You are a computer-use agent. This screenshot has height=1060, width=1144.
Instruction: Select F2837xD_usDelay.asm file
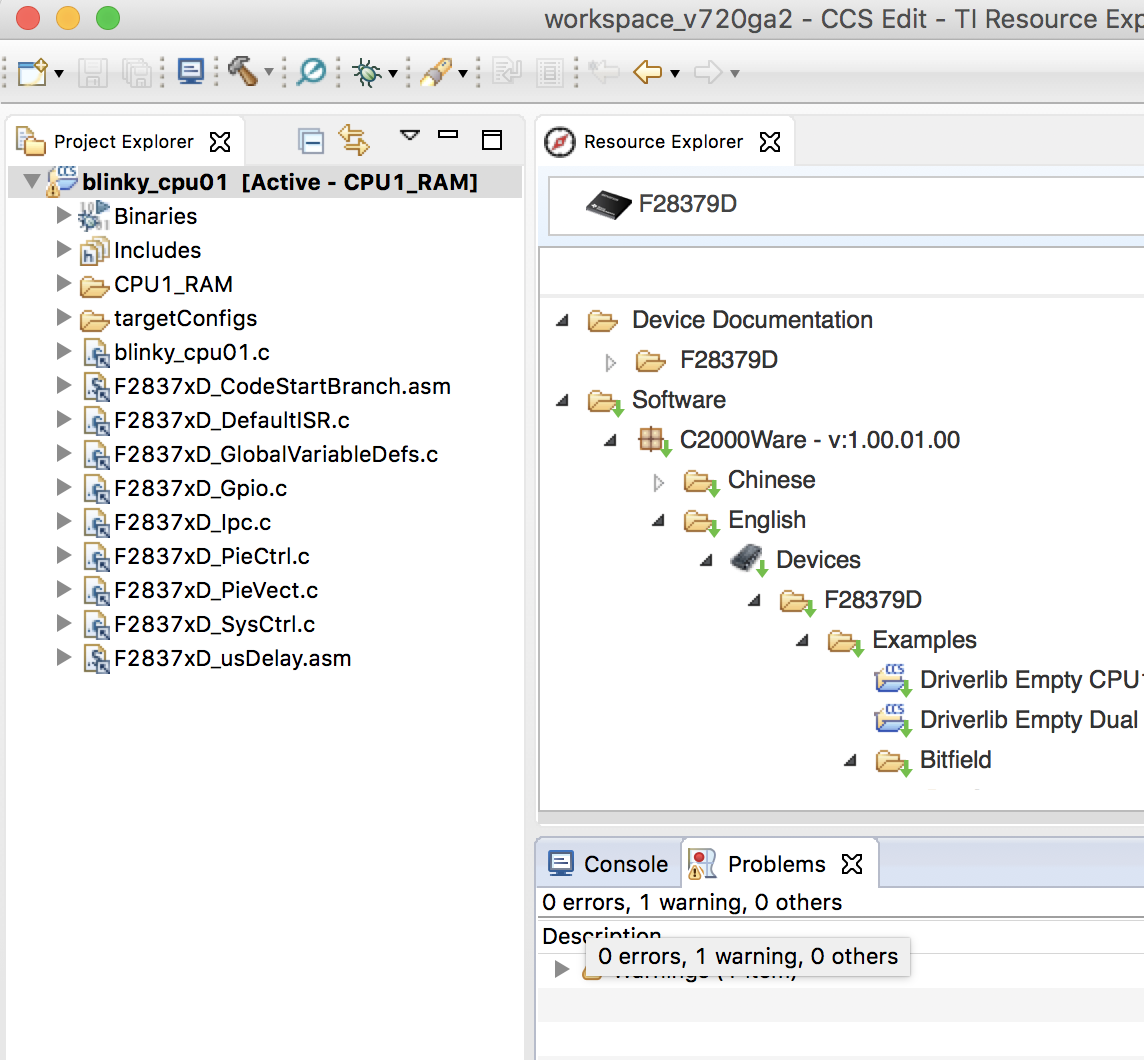tap(233, 658)
